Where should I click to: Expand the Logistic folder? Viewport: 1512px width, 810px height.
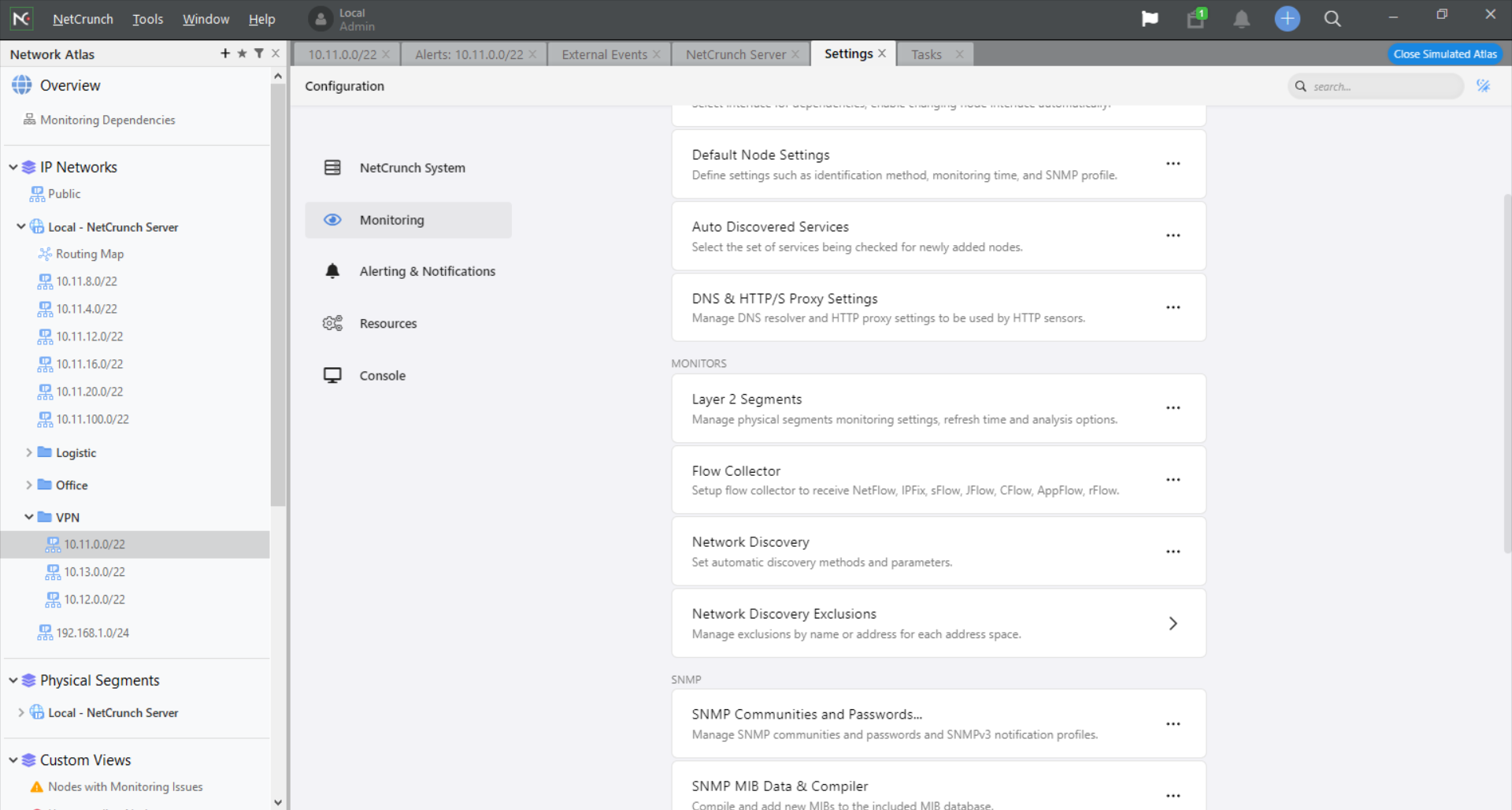tap(28, 452)
